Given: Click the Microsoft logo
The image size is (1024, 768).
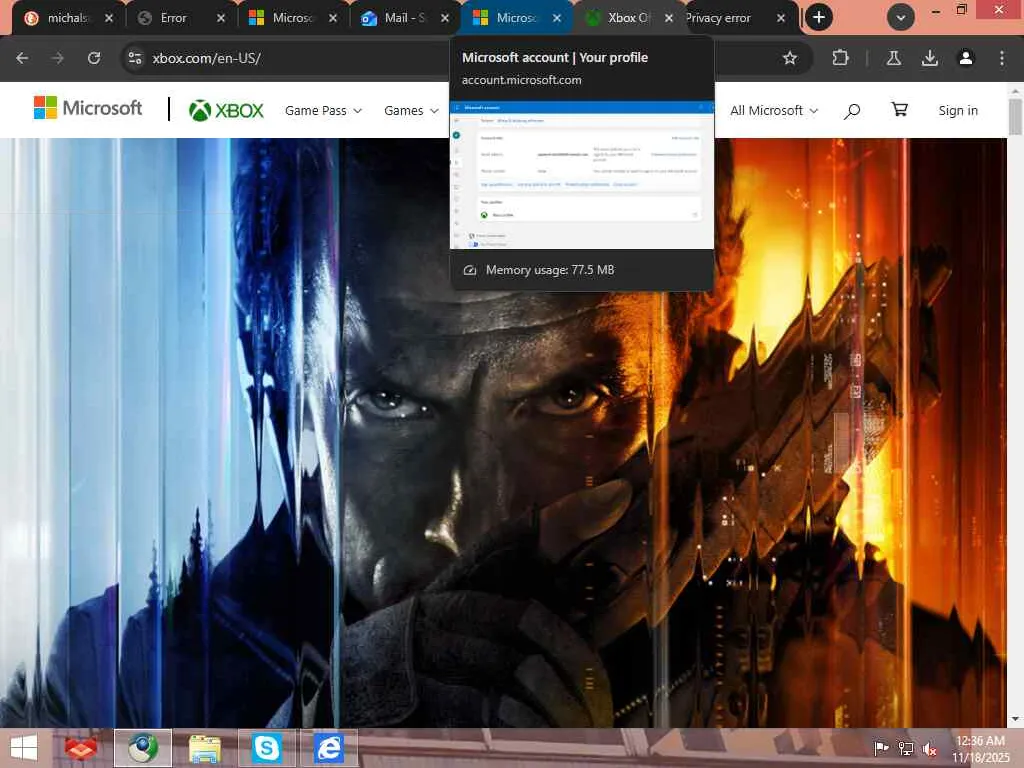Looking at the screenshot, I should tap(88, 108).
